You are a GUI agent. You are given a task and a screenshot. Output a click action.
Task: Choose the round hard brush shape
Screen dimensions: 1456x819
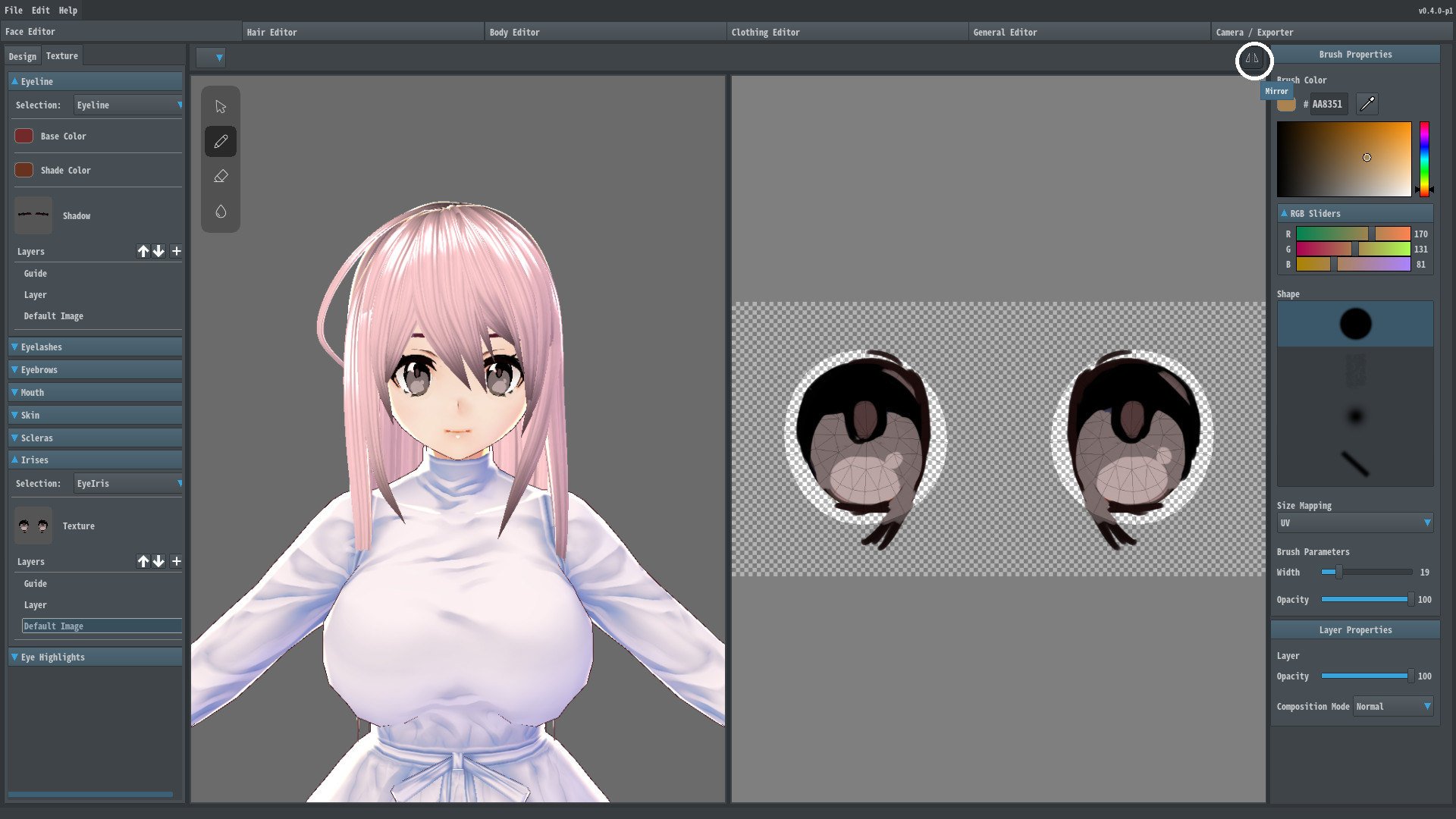(x=1355, y=324)
